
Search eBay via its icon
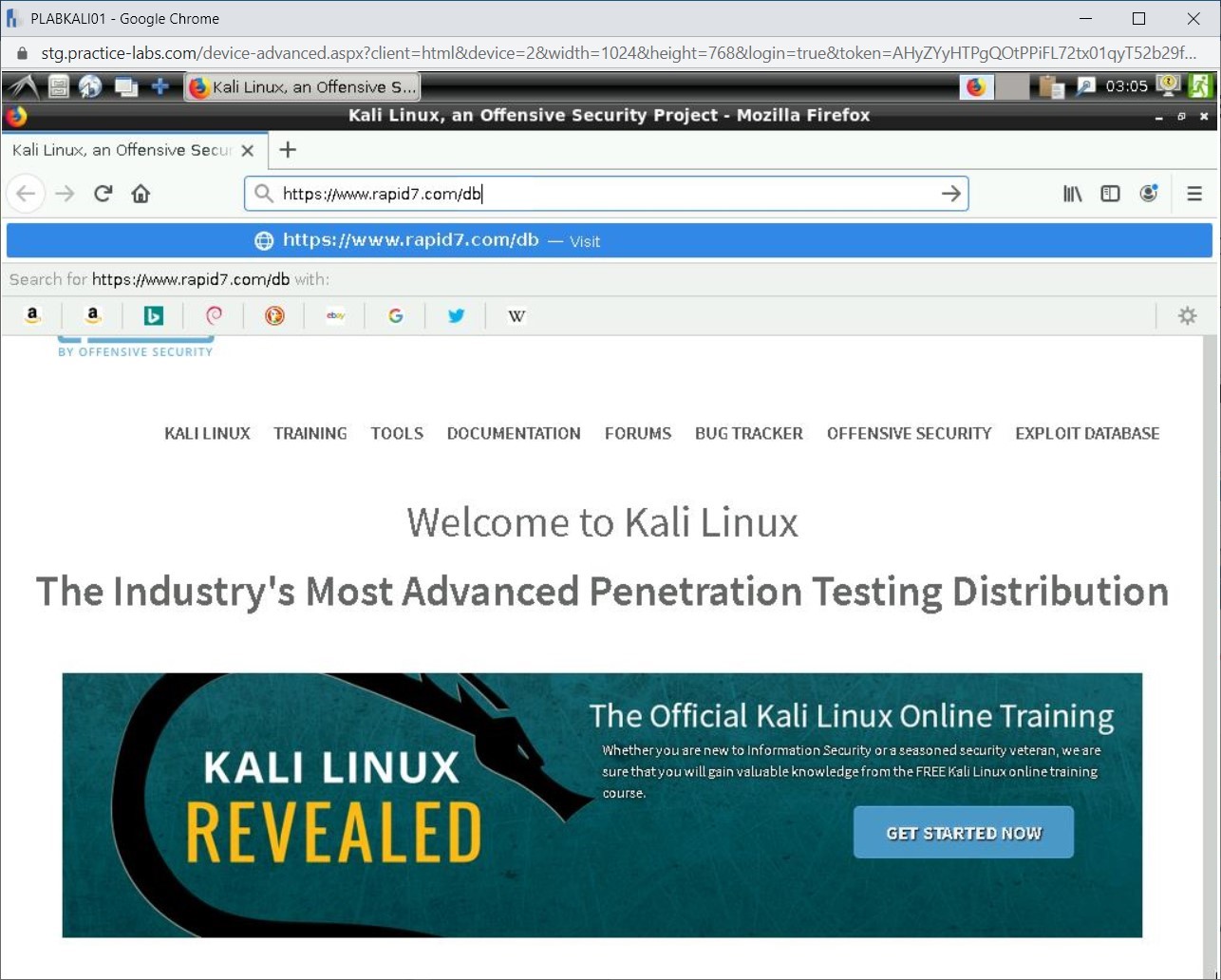(x=335, y=315)
